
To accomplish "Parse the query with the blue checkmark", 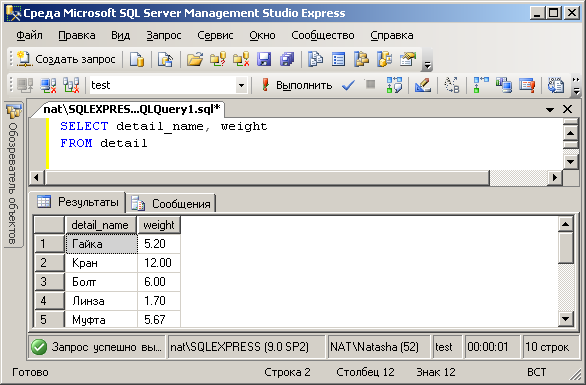I will point(348,86).
